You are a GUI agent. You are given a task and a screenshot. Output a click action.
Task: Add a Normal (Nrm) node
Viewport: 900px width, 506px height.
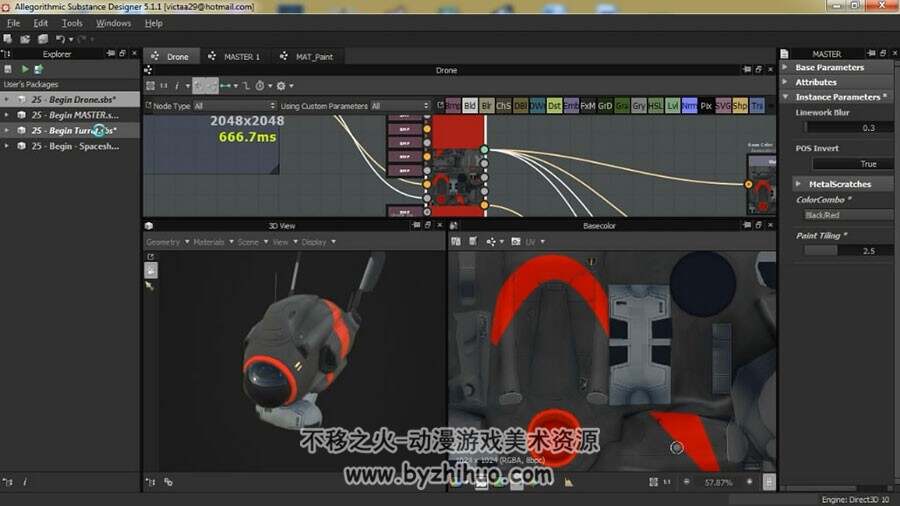coord(689,106)
